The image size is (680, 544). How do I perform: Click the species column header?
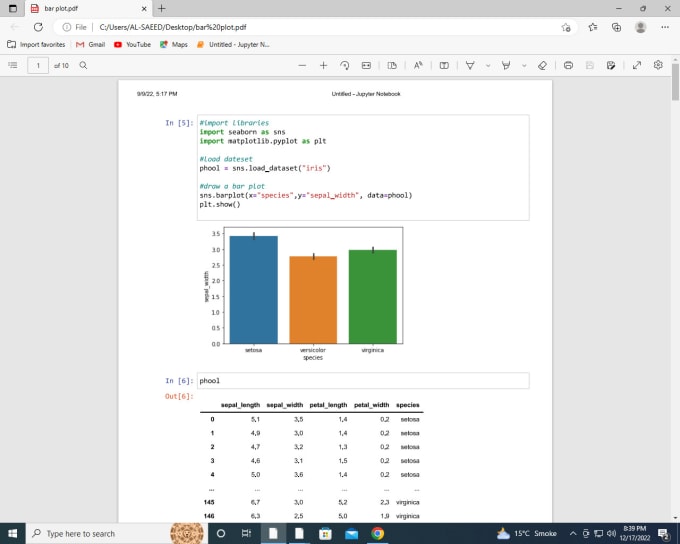coord(408,405)
